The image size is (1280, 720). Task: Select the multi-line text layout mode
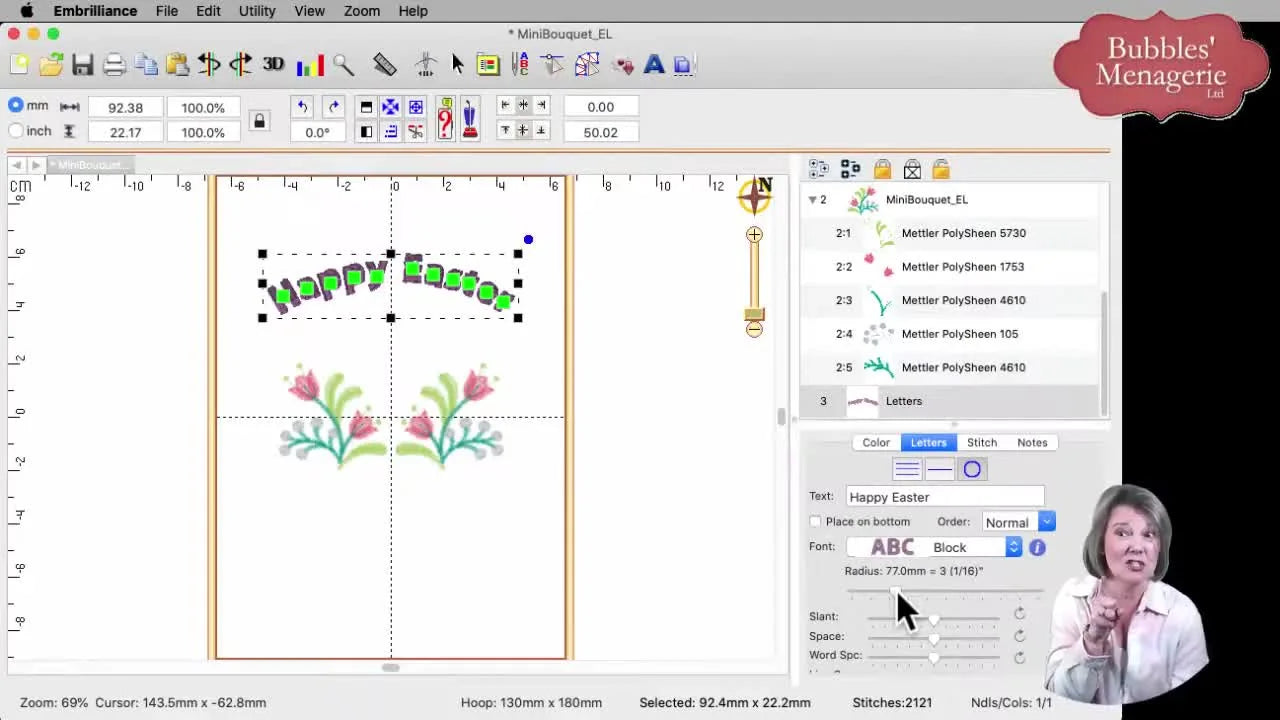(x=907, y=469)
